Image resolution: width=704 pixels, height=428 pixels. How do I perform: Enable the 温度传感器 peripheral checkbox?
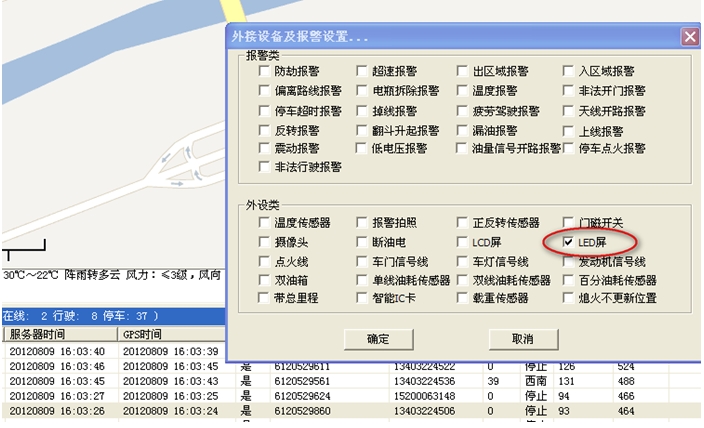[264, 223]
